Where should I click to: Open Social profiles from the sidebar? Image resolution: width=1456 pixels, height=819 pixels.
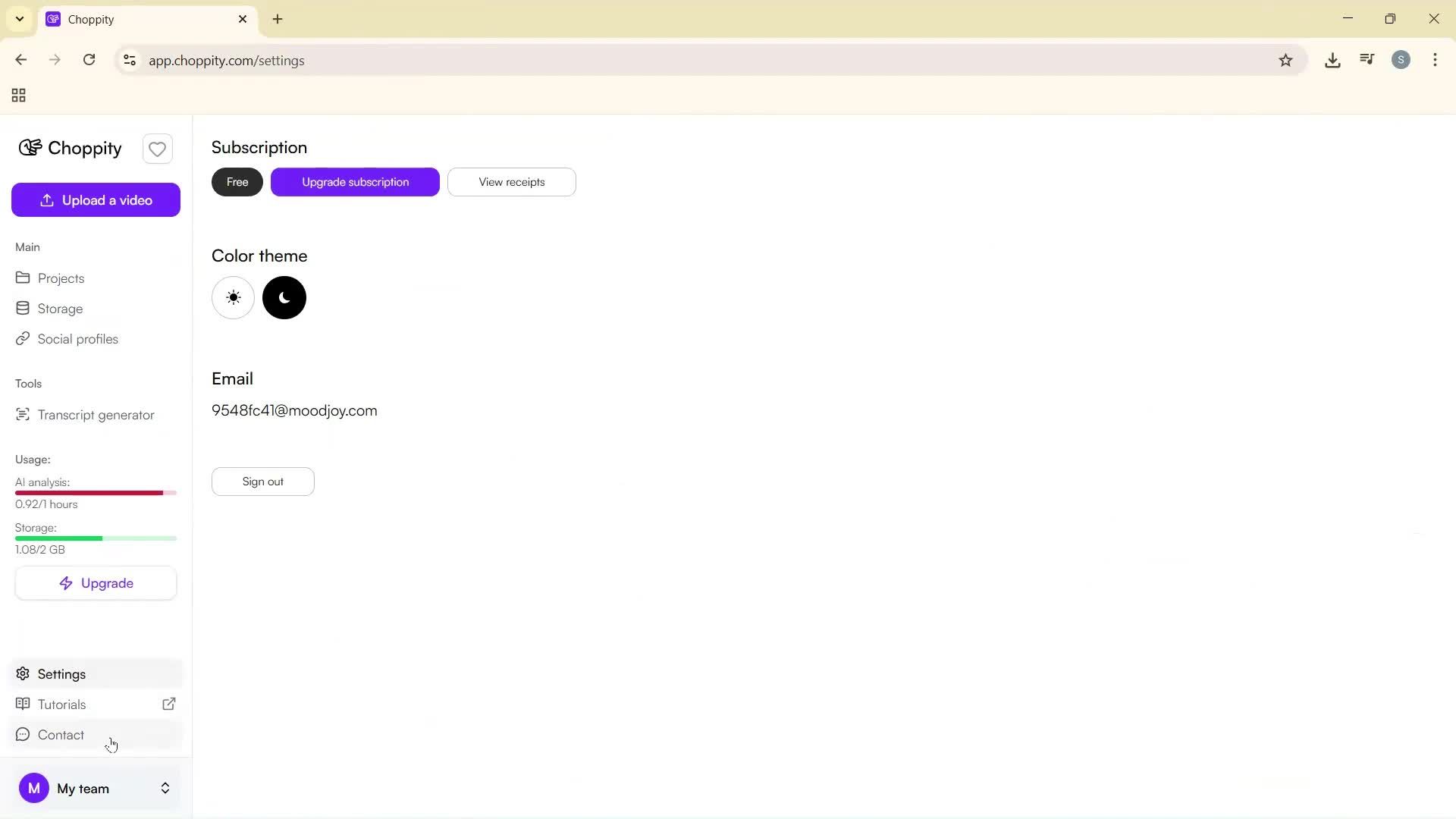tap(78, 338)
